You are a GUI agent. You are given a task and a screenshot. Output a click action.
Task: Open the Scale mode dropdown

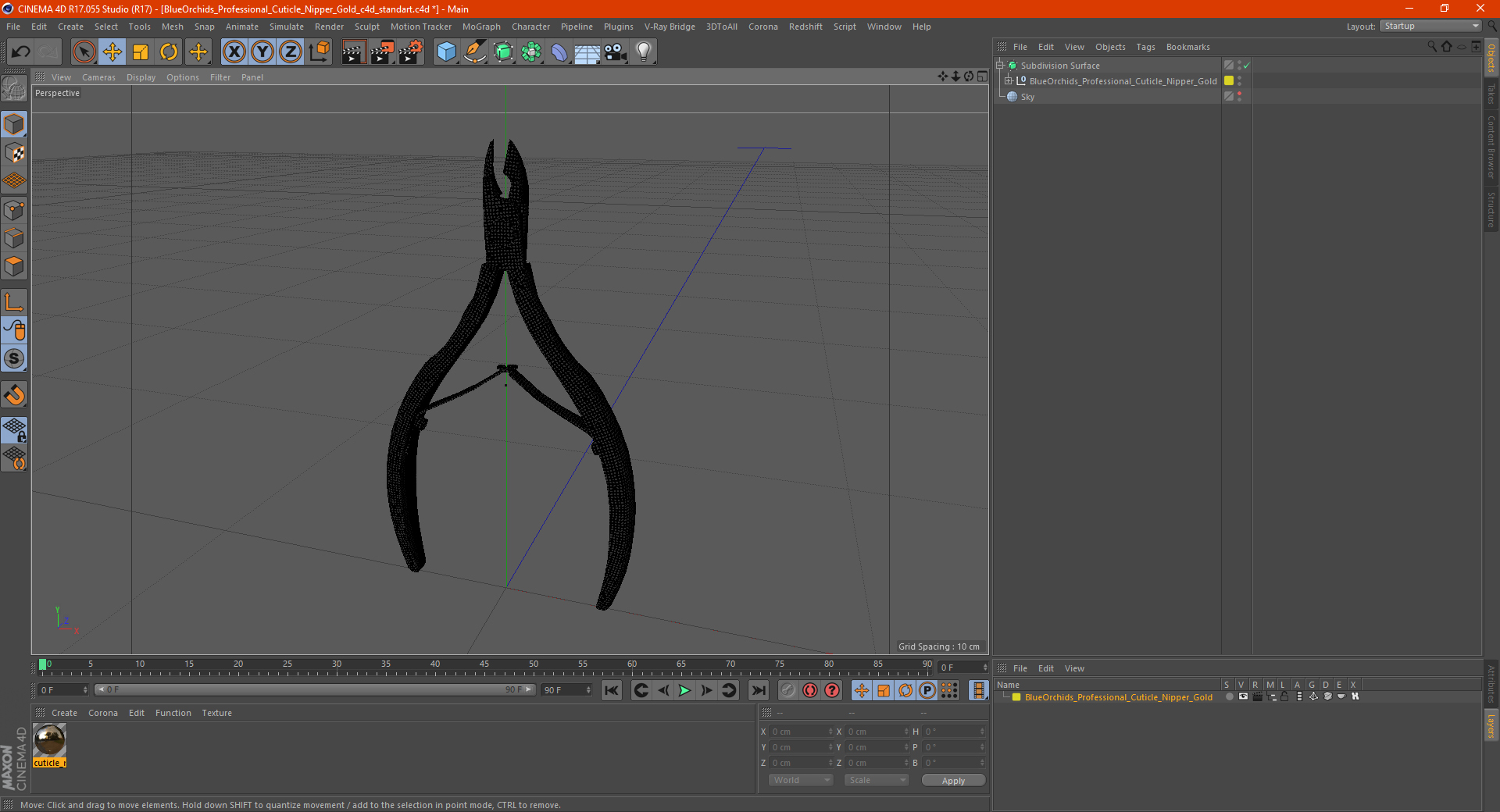(x=877, y=780)
